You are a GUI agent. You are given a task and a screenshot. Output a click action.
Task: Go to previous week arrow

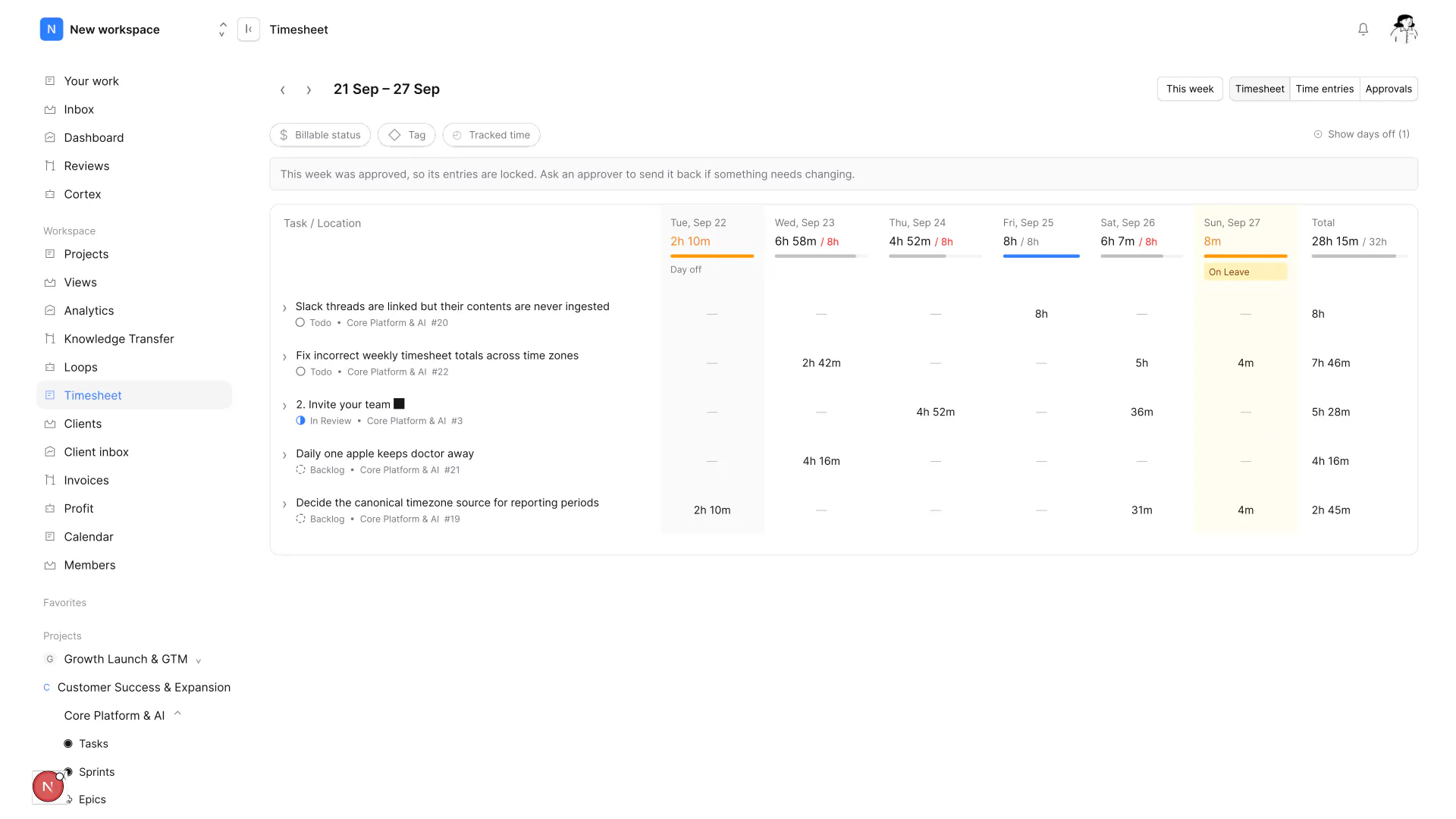pyautogui.click(x=283, y=89)
